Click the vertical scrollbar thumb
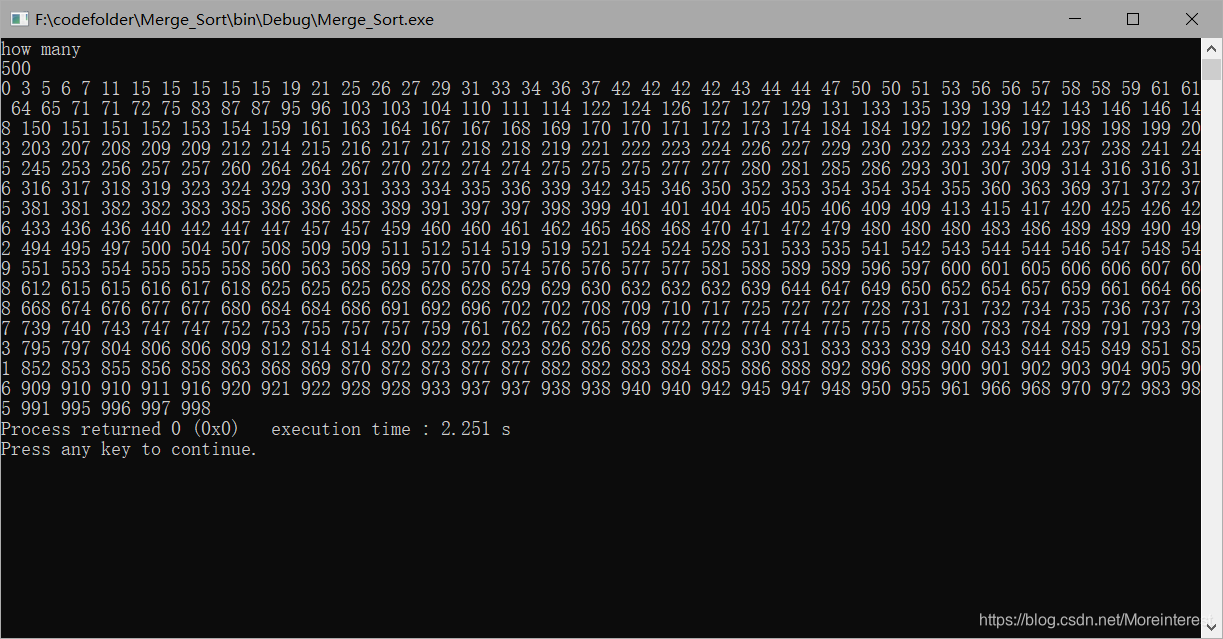Image resolution: width=1223 pixels, height=639 pixels. pos(1211,69)
